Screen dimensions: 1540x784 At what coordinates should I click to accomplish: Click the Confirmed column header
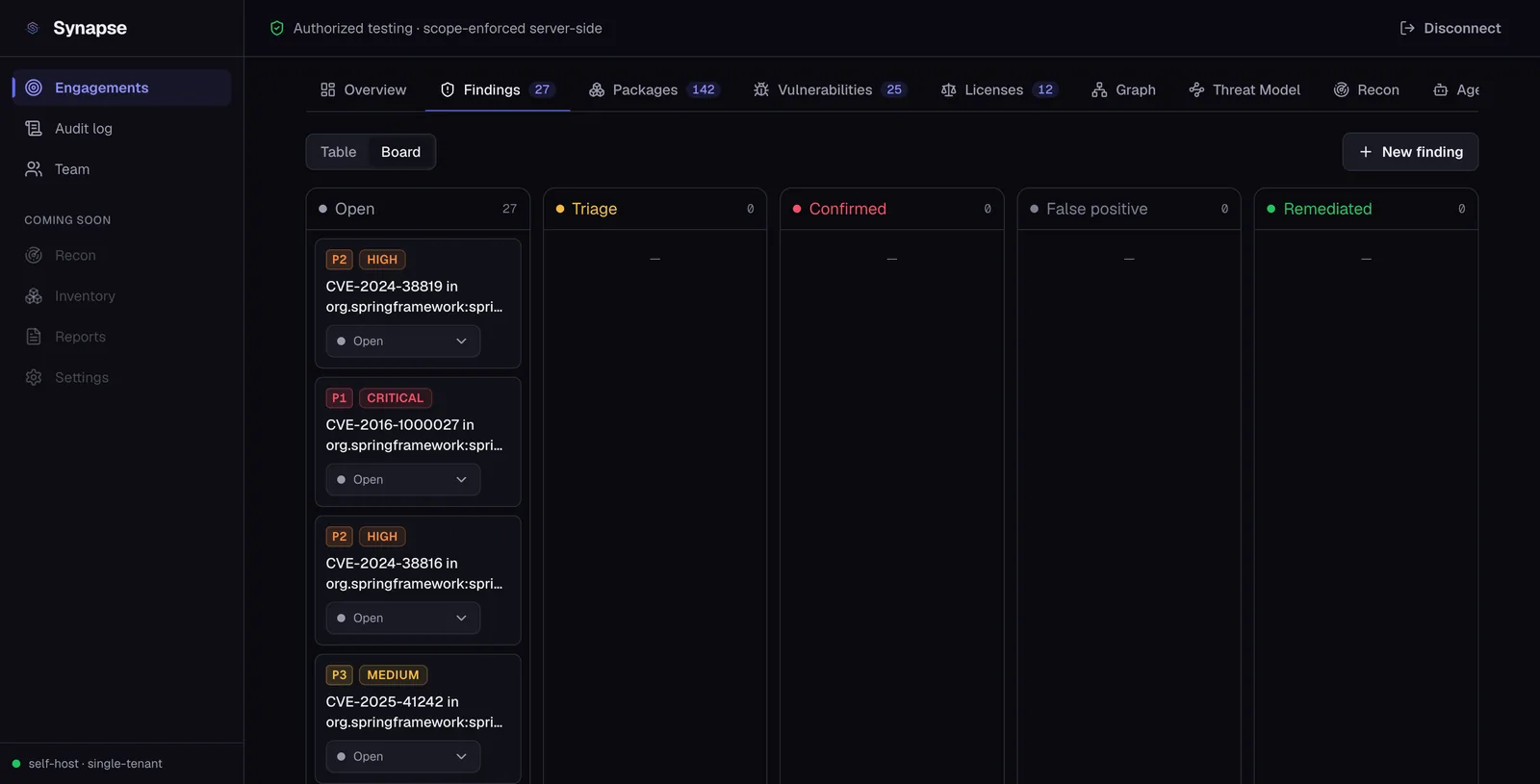[x=891, y=209]
